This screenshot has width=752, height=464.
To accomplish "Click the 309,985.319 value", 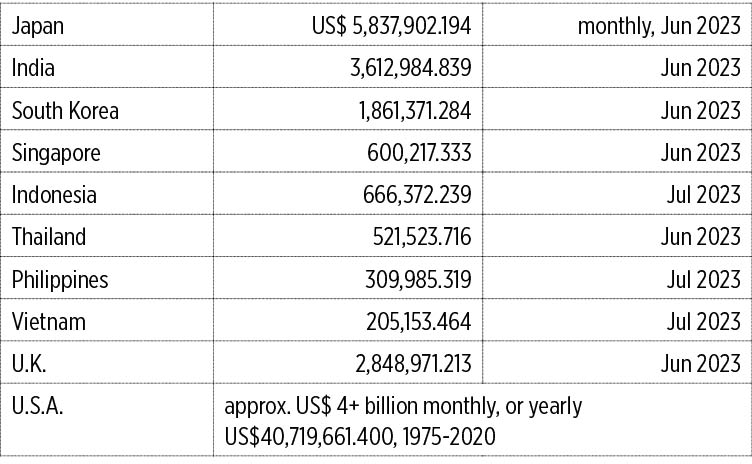I will click(418, 279).
